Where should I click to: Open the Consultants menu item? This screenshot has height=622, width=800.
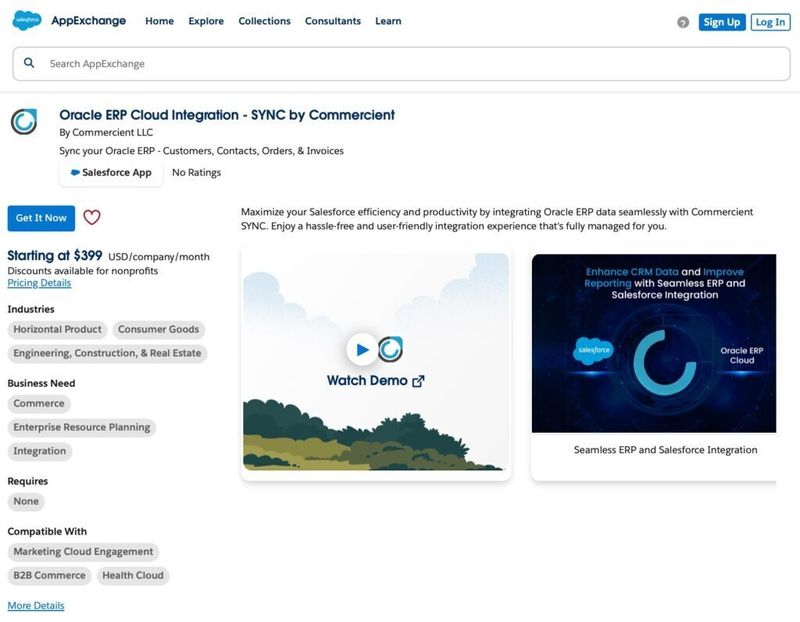(x=333, y=21)
